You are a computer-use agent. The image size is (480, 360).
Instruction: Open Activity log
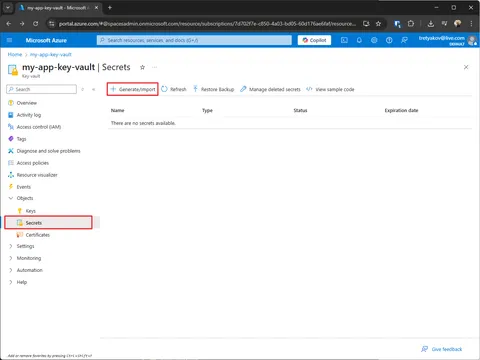coord(24,115)
